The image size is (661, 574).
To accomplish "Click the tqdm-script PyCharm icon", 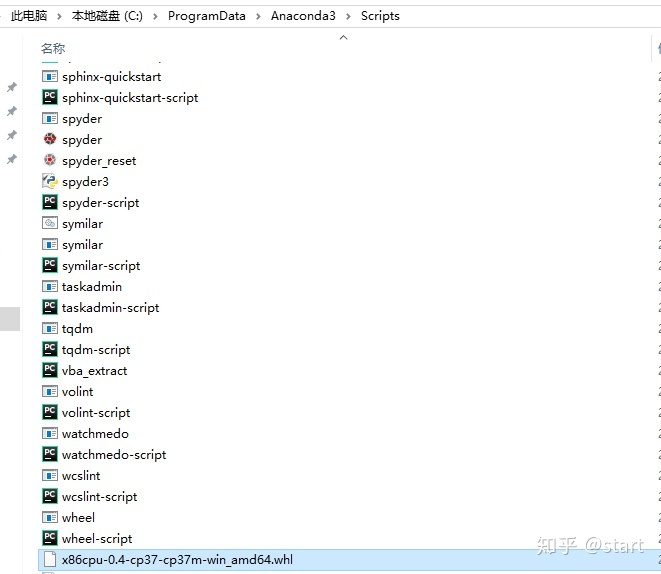I will tap(50, 349).
